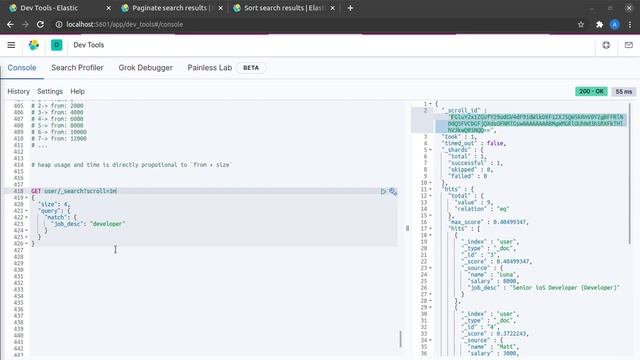640x360 pixels.
Task: Click the response pane vertical scrollbar
Action: pyautogui.click(x=630, y=173)
